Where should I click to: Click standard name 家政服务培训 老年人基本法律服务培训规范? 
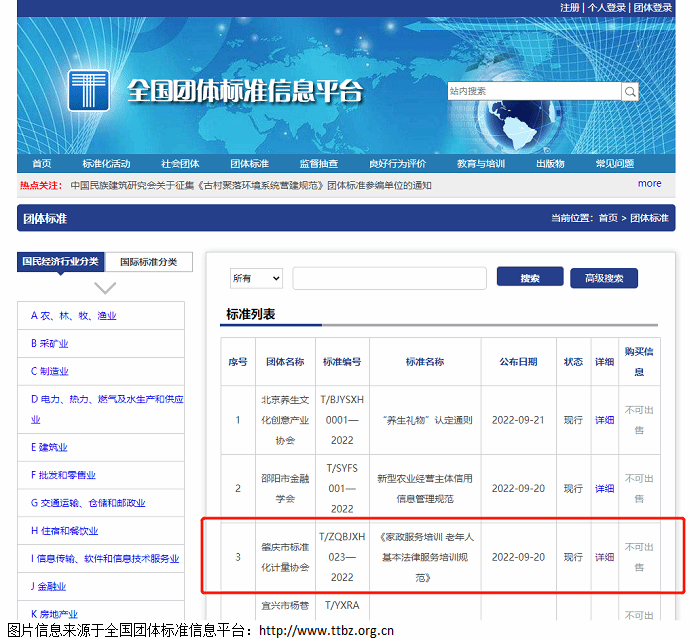pos(426,557)
